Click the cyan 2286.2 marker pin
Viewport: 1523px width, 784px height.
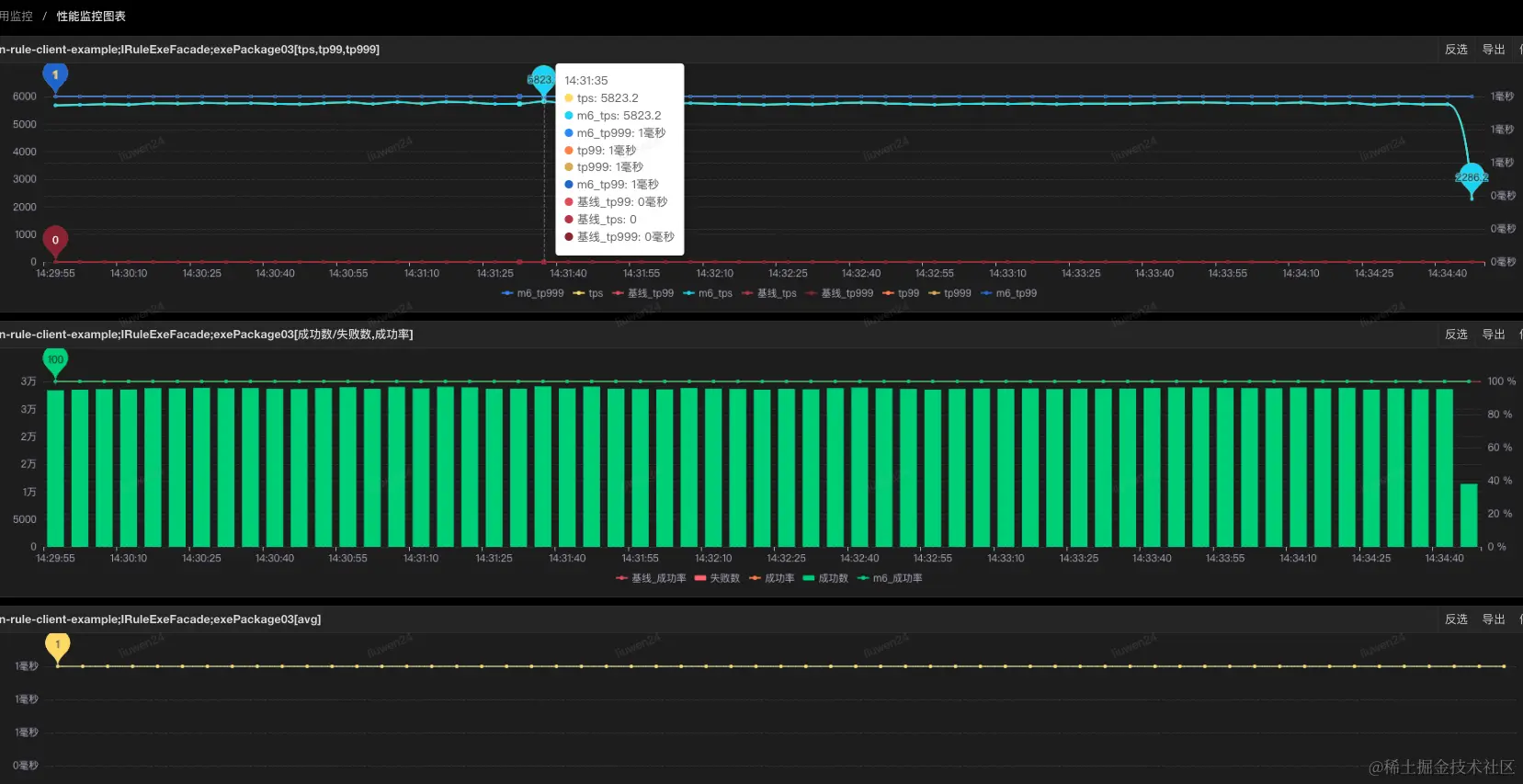coord(1472,177)
